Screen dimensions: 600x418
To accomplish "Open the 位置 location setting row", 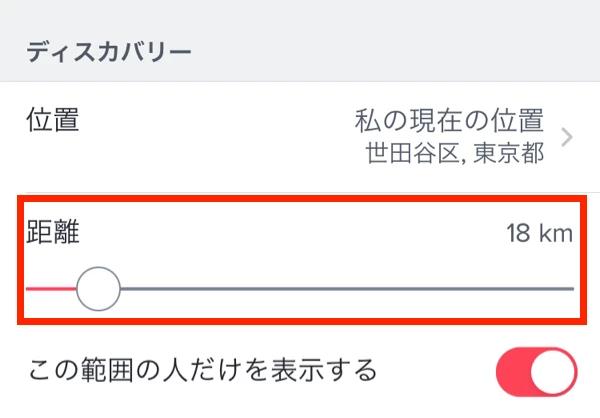I will click(300, 137).
